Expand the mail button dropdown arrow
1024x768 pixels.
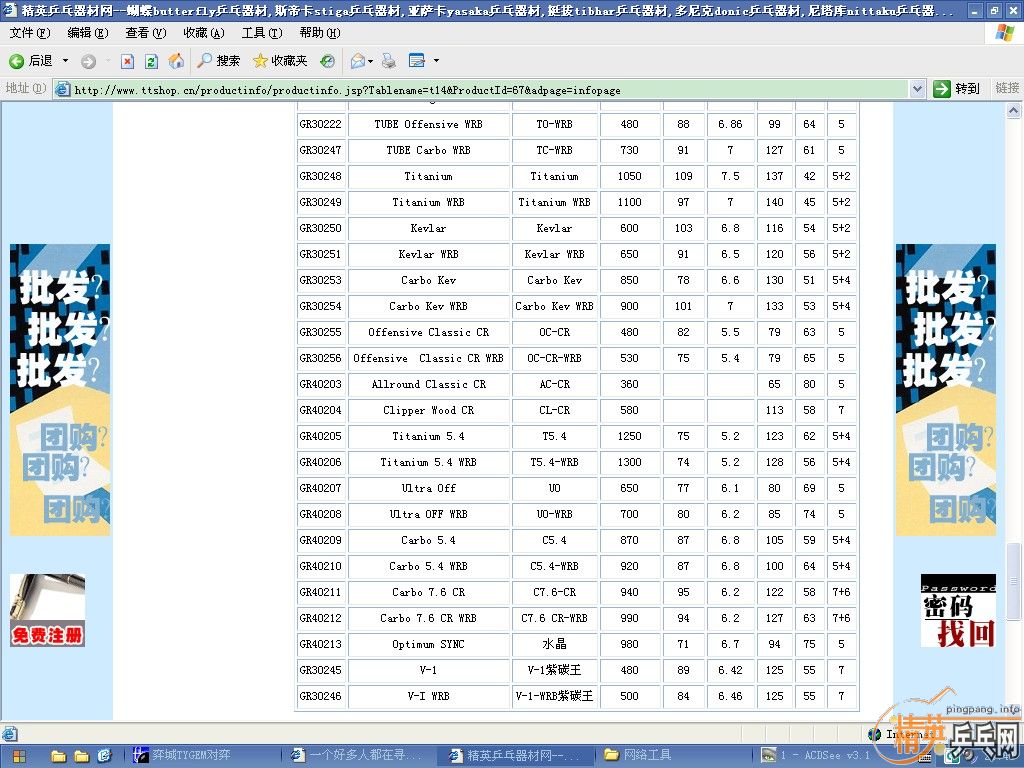pos(370,61)
